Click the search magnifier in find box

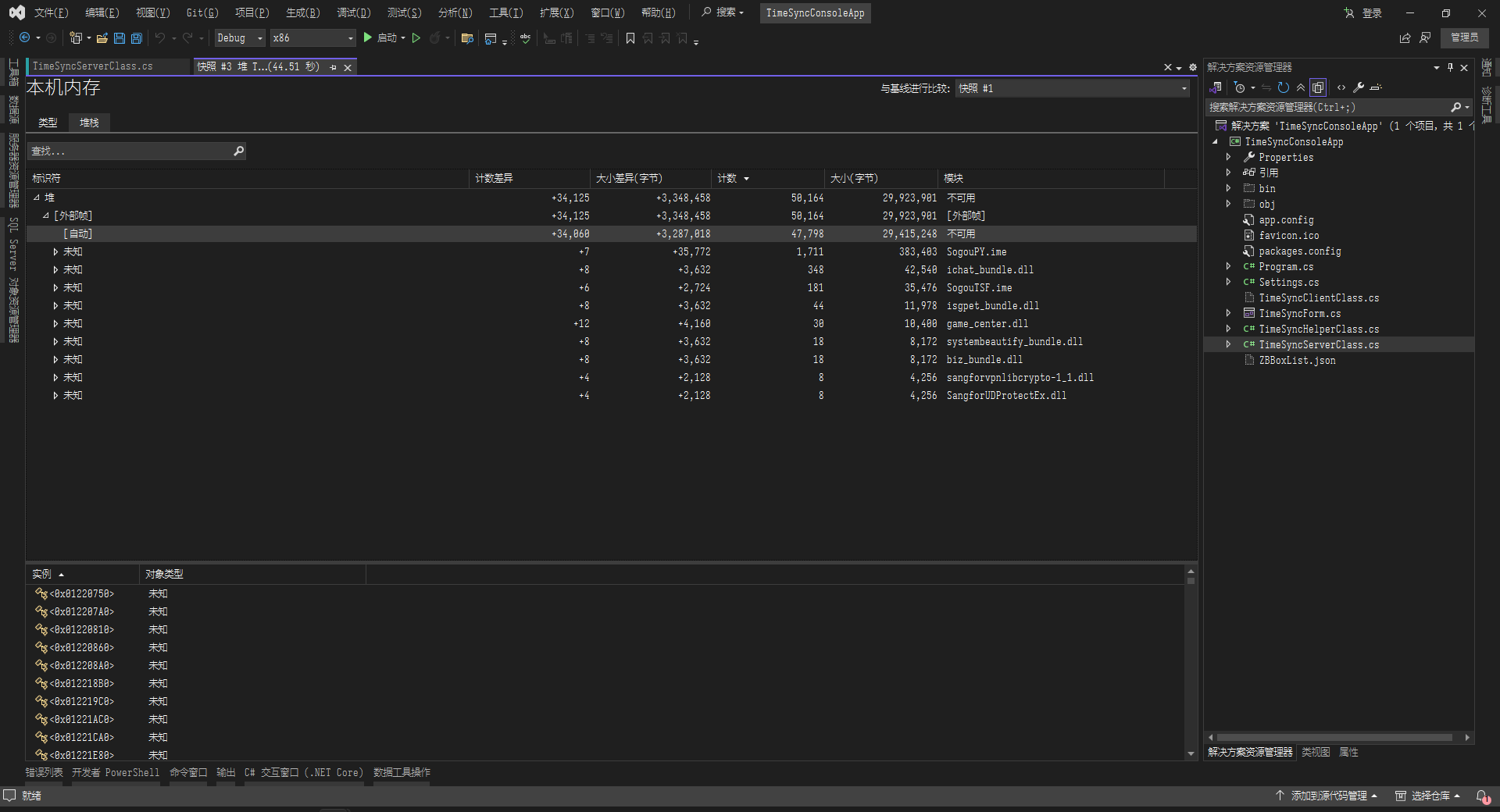(x=238, y=151)
